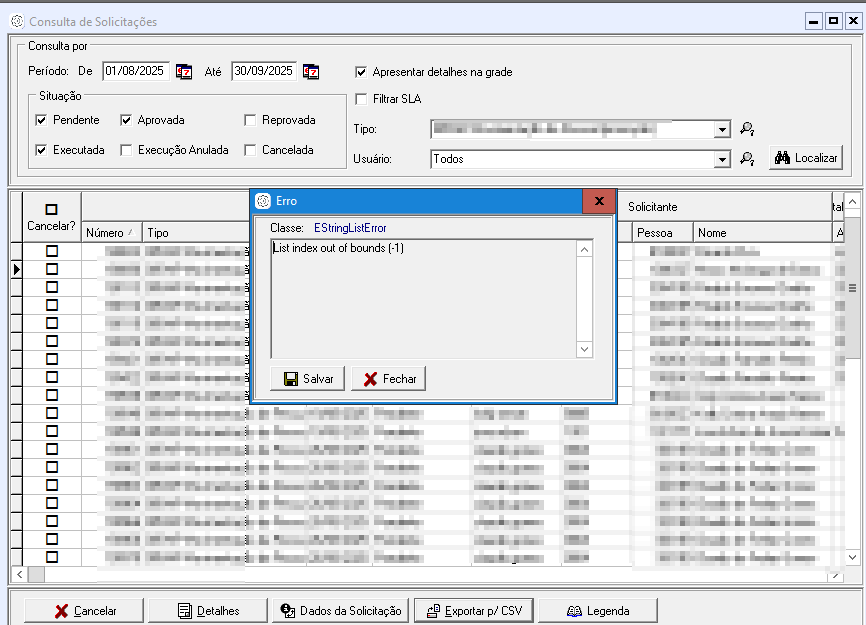Disable Apresentar detalhes na grade
Image resolution: width=866 pixels, height=625 pixels.
[362, 72]
